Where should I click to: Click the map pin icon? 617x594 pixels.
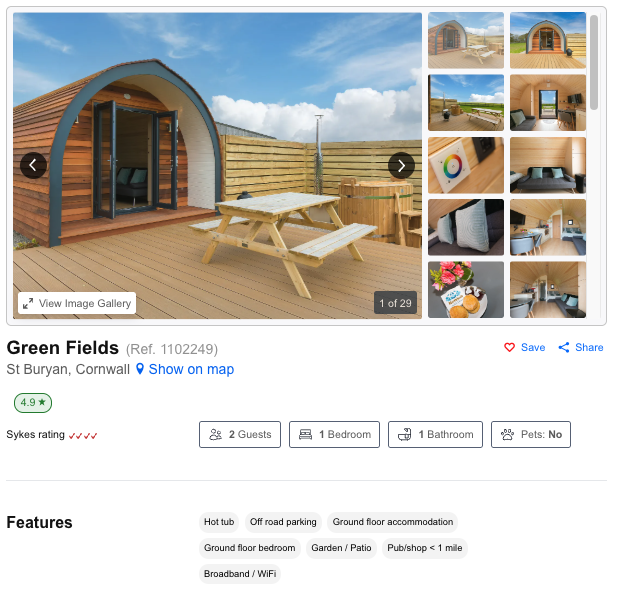click(x=140, y=369)
